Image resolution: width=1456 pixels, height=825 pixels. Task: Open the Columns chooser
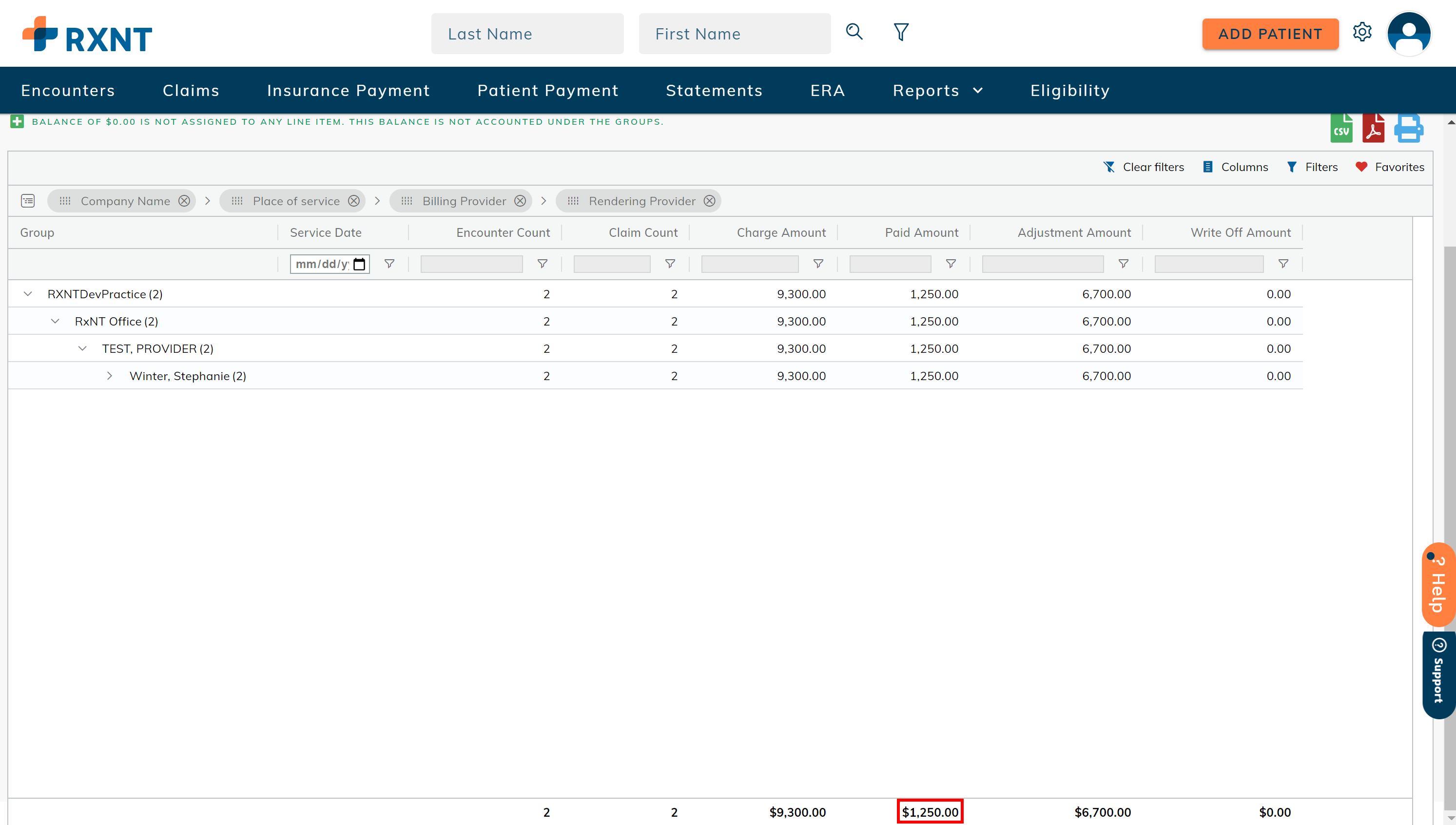coord(1235,167)
